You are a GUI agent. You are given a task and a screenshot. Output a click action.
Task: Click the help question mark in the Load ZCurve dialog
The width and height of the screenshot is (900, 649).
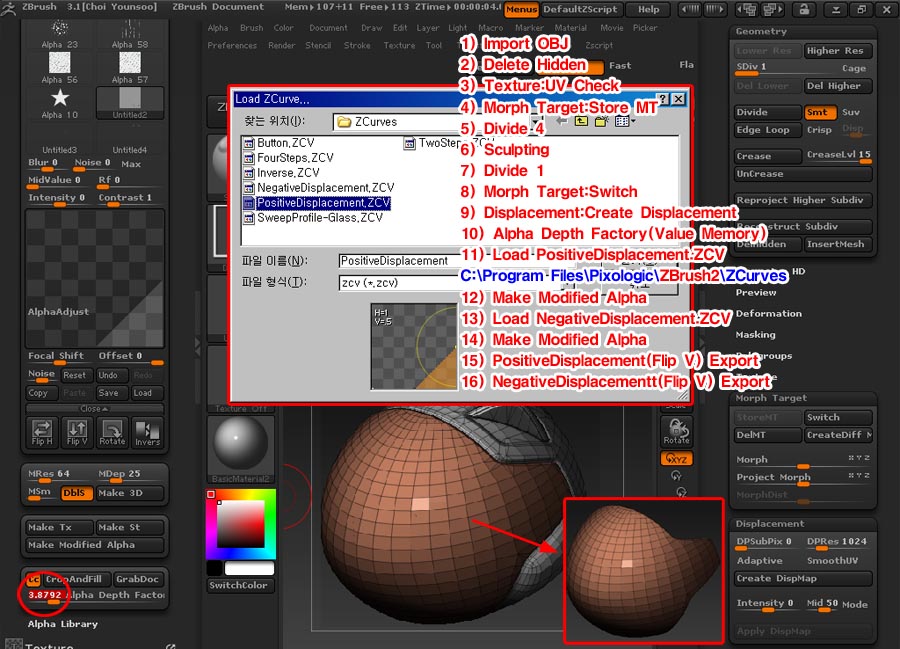662,99
